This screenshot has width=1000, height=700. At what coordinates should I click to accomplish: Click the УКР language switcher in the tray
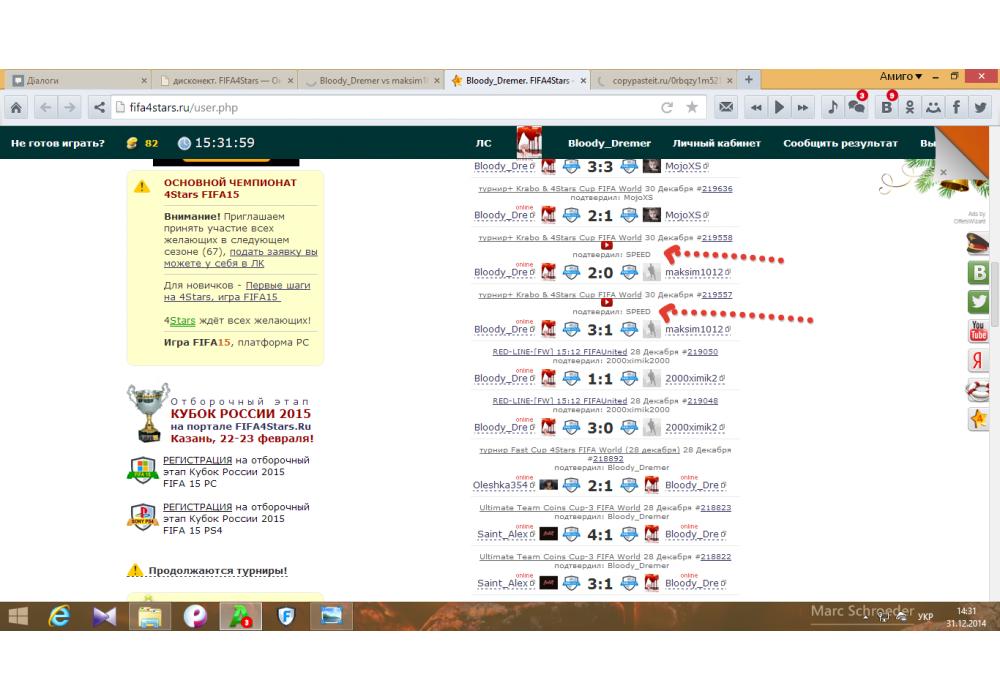point(925,617)
